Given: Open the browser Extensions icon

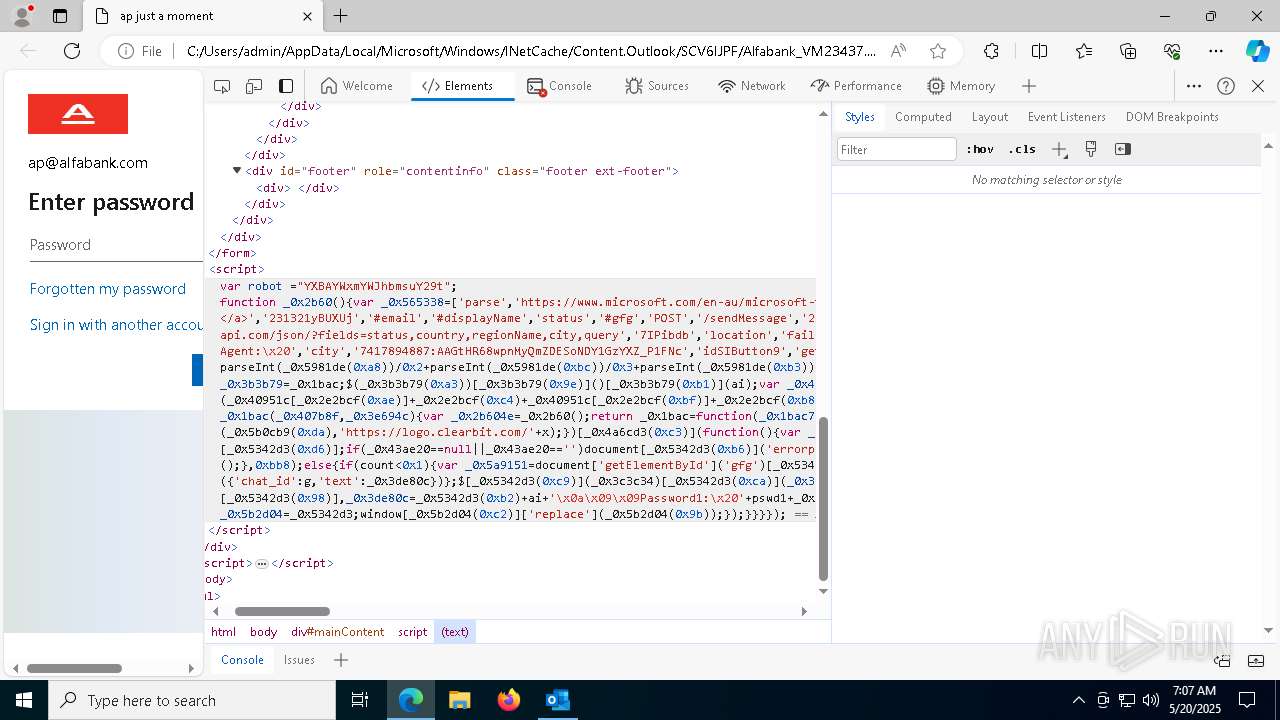Looking at the screenshot, I should 991,51.
